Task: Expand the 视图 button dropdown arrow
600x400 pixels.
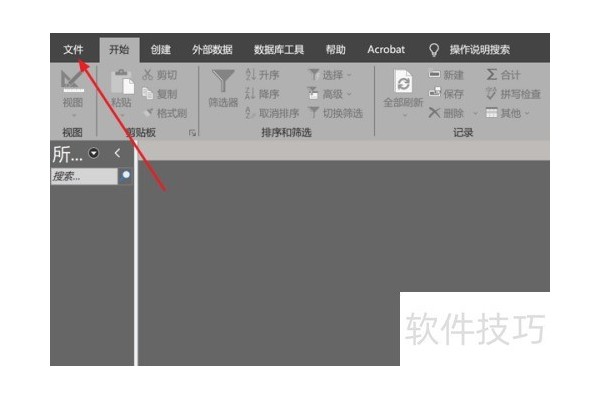Action: click(x=74, y=115)
